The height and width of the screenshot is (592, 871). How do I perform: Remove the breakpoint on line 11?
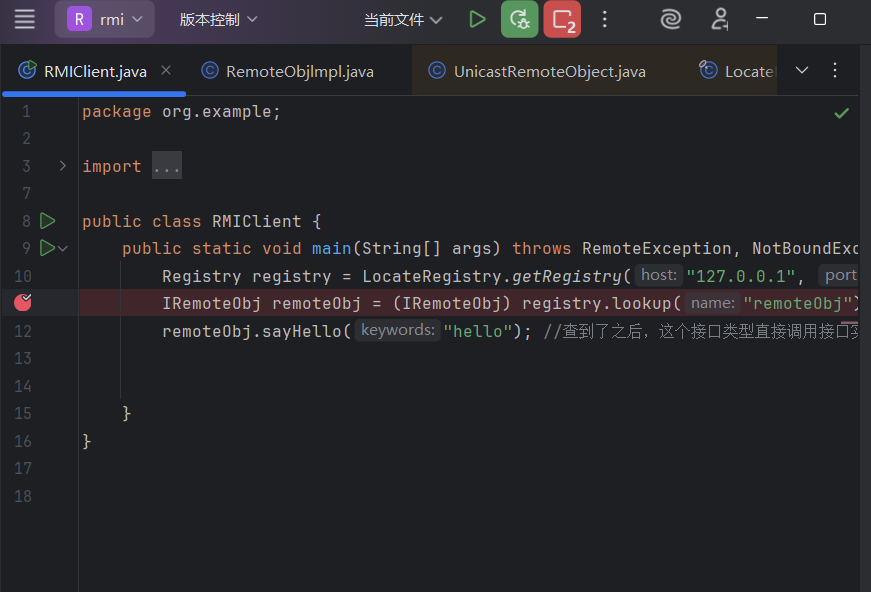[24, 303]
